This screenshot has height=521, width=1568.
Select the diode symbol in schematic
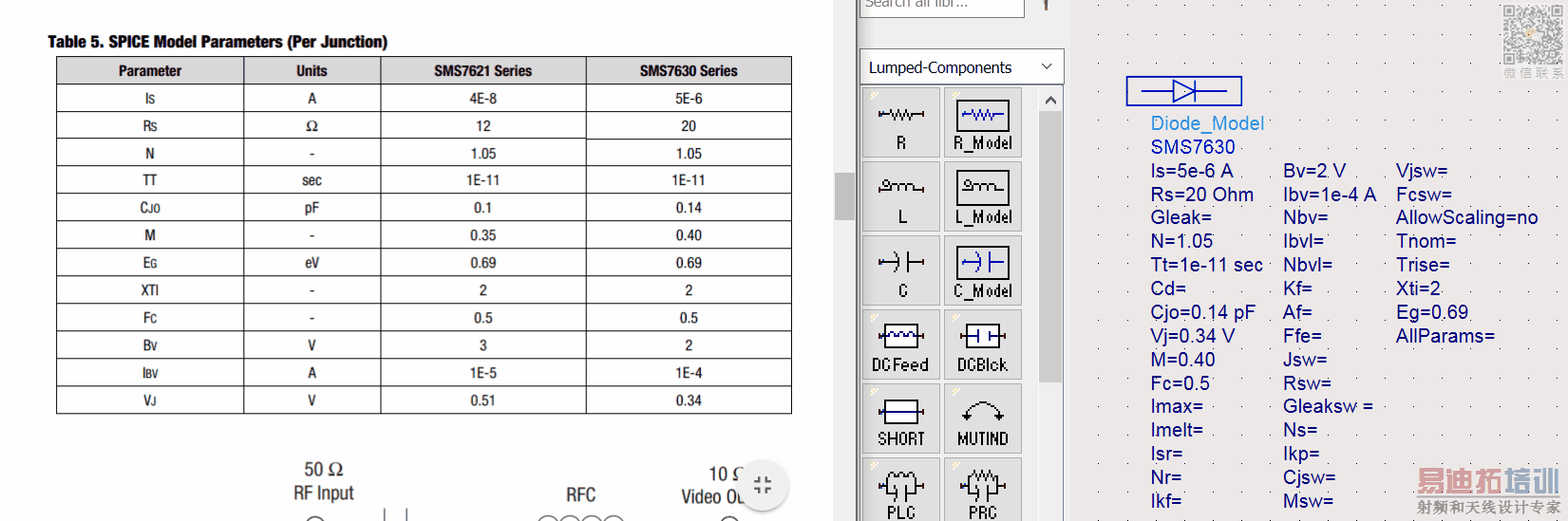[1183, 91]
